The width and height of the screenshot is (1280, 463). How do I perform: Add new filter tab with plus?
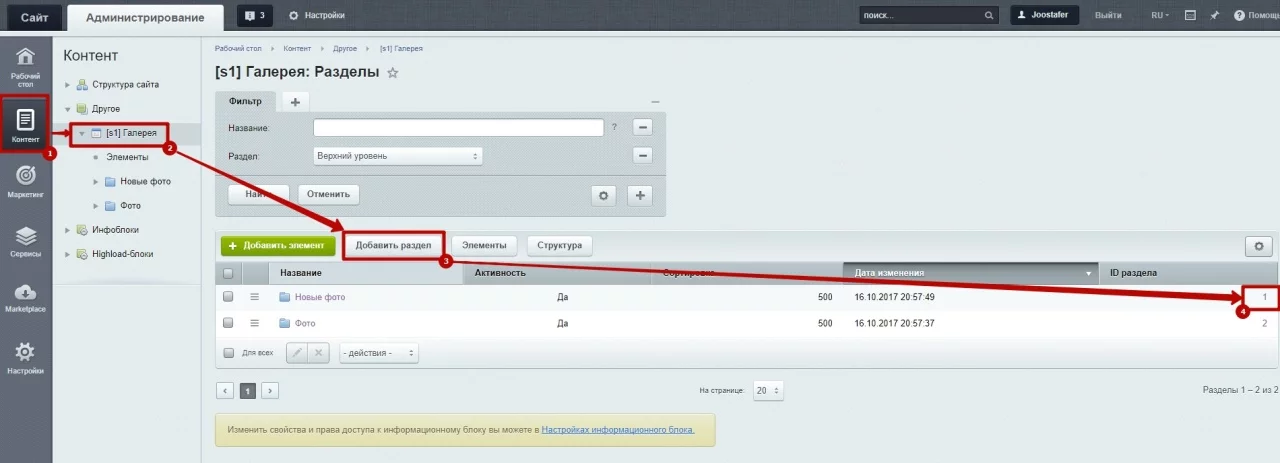tap(295, 102)
